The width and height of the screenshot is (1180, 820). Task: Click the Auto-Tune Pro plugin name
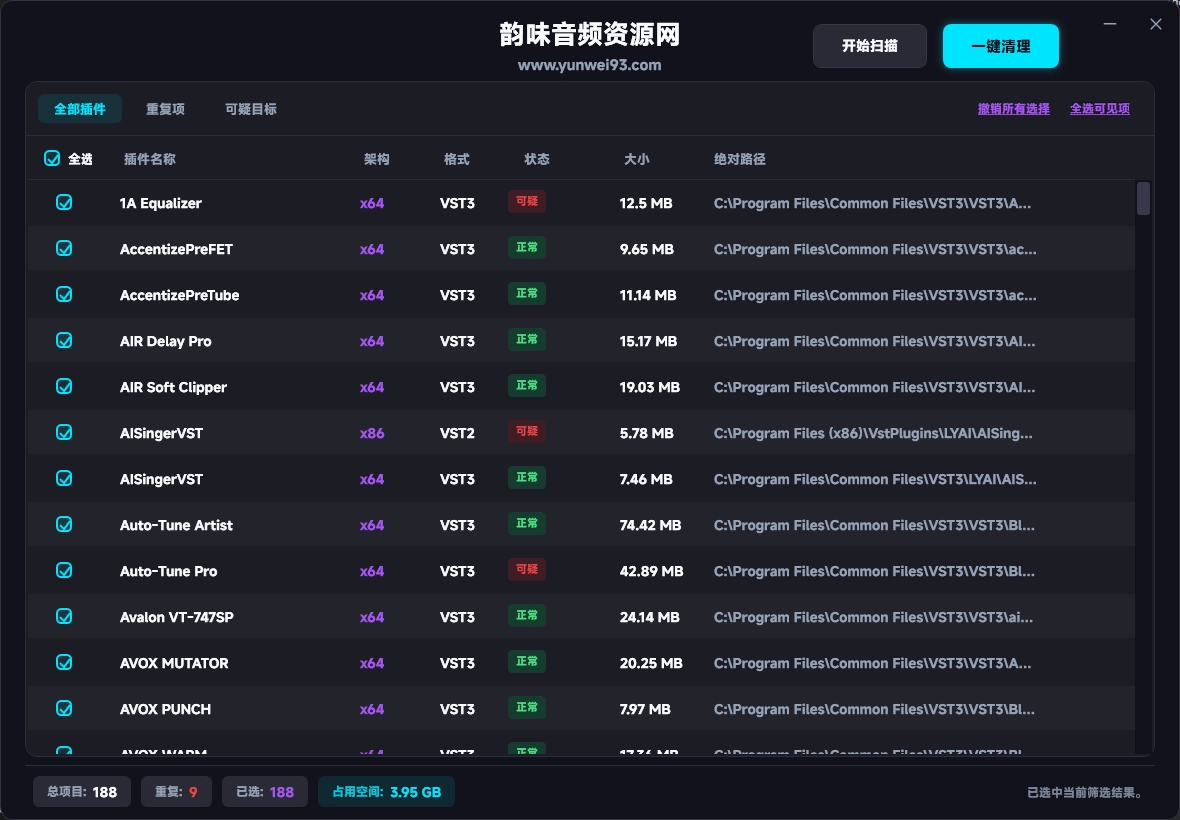tap(169, 571)
